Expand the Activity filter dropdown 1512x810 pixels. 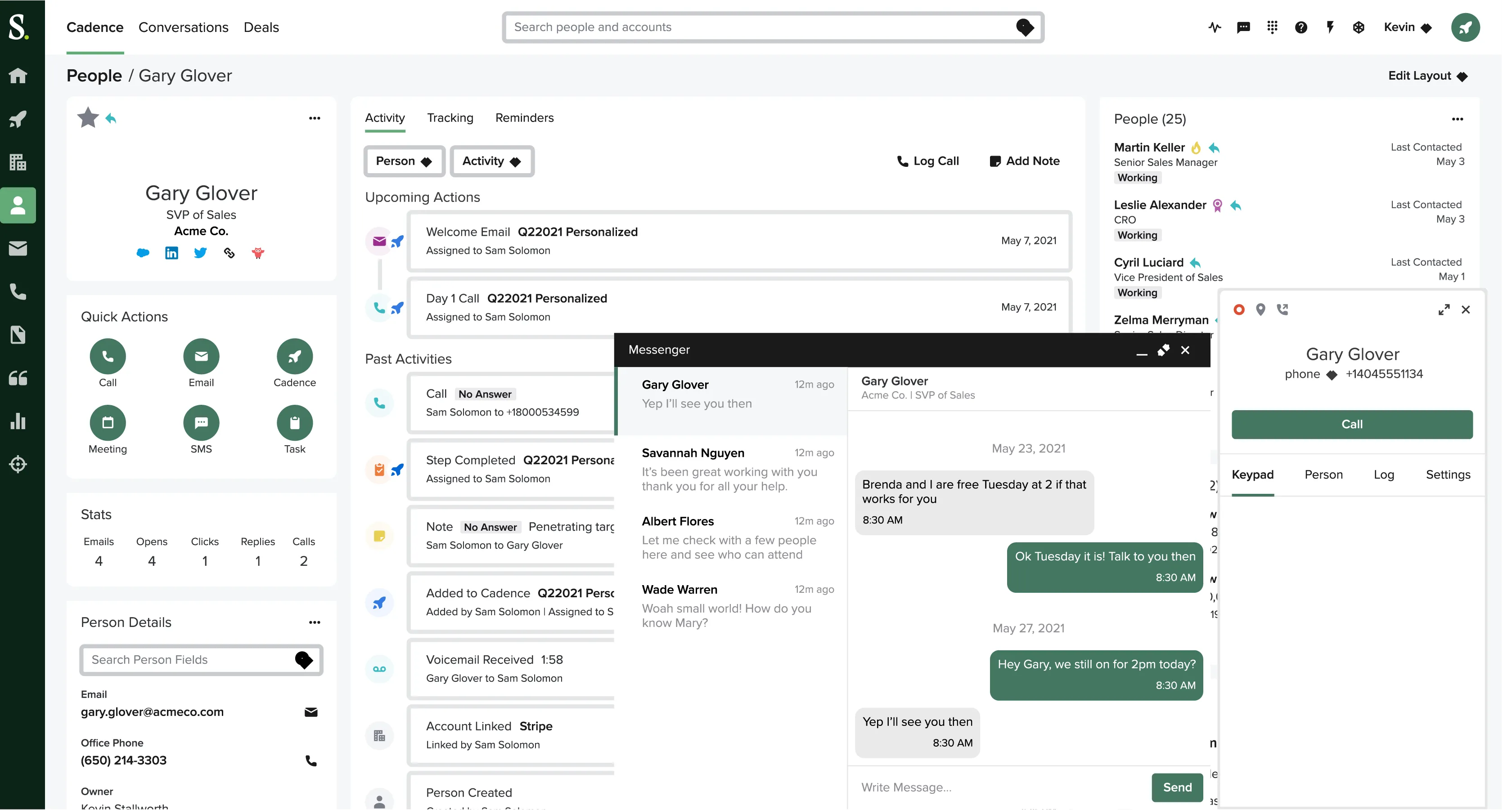(491, 161)
